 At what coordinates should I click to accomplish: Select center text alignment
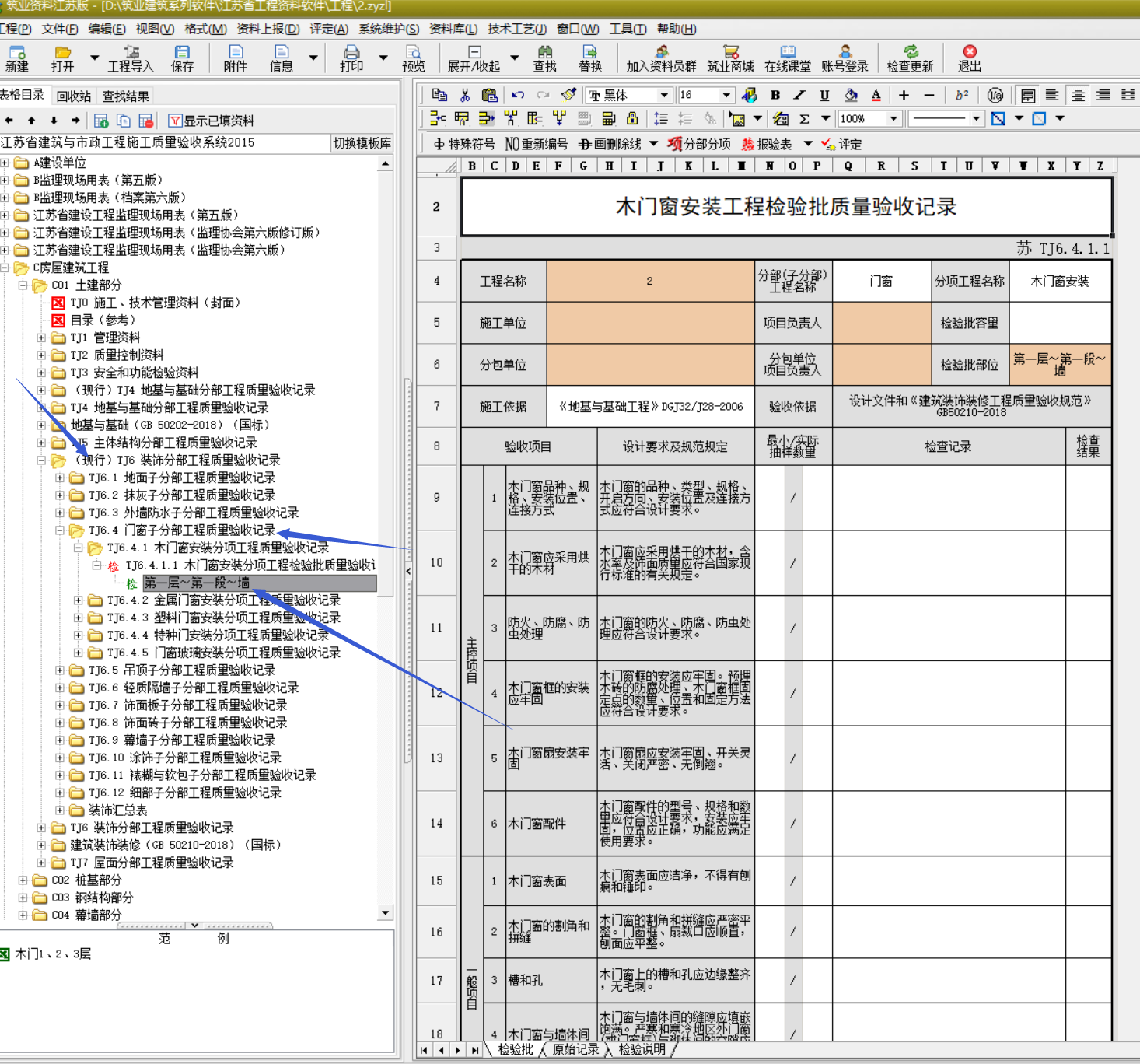coord(1078,95)
